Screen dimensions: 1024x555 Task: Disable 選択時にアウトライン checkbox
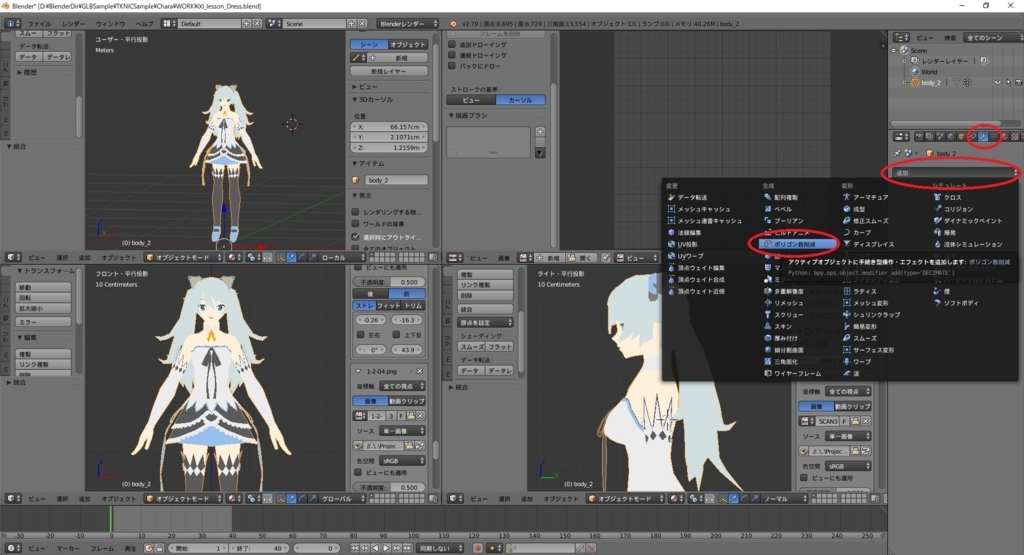pos(356,236)
